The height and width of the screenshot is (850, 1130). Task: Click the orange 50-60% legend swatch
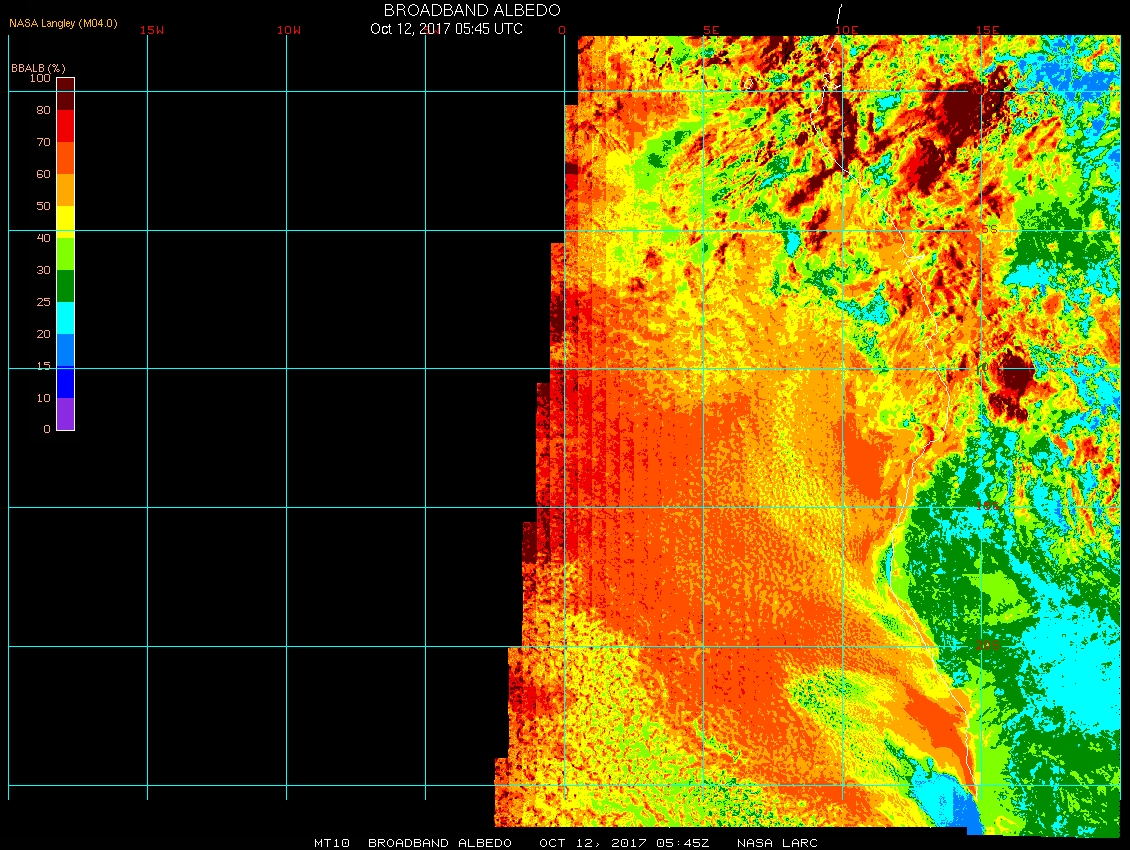(x=65, y=190)
